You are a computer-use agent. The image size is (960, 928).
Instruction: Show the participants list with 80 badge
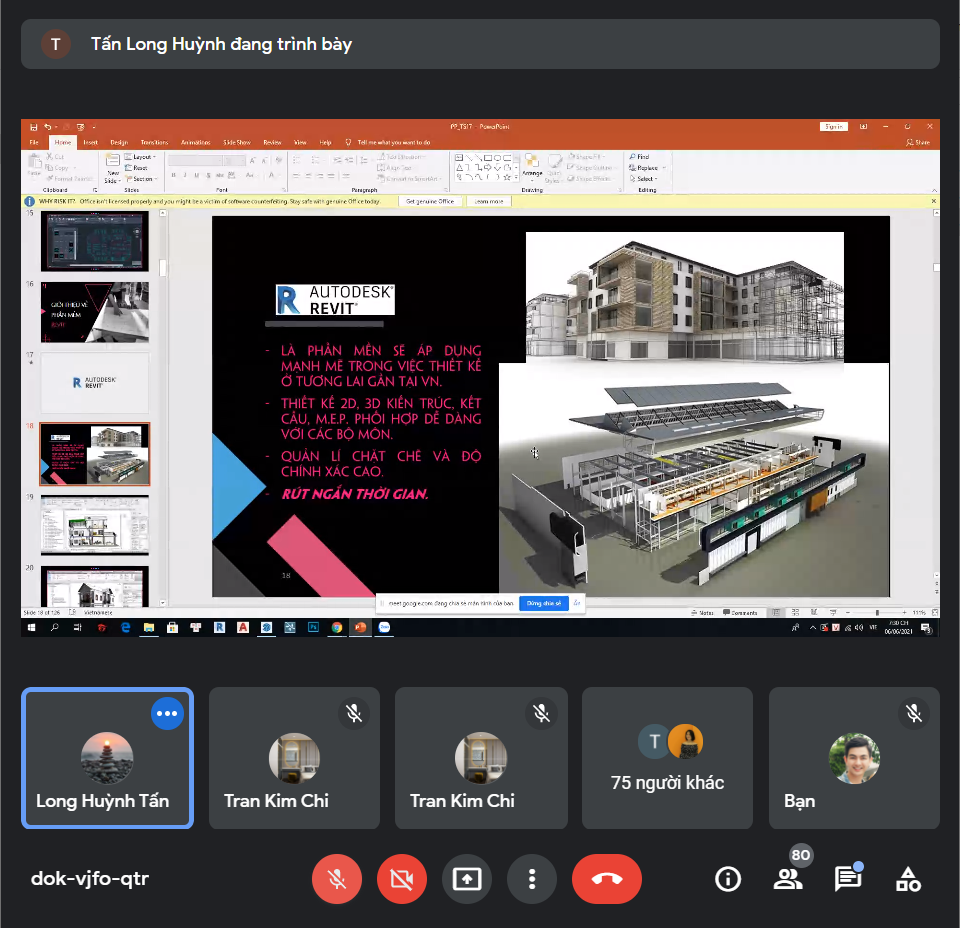[x=788, y=879]
